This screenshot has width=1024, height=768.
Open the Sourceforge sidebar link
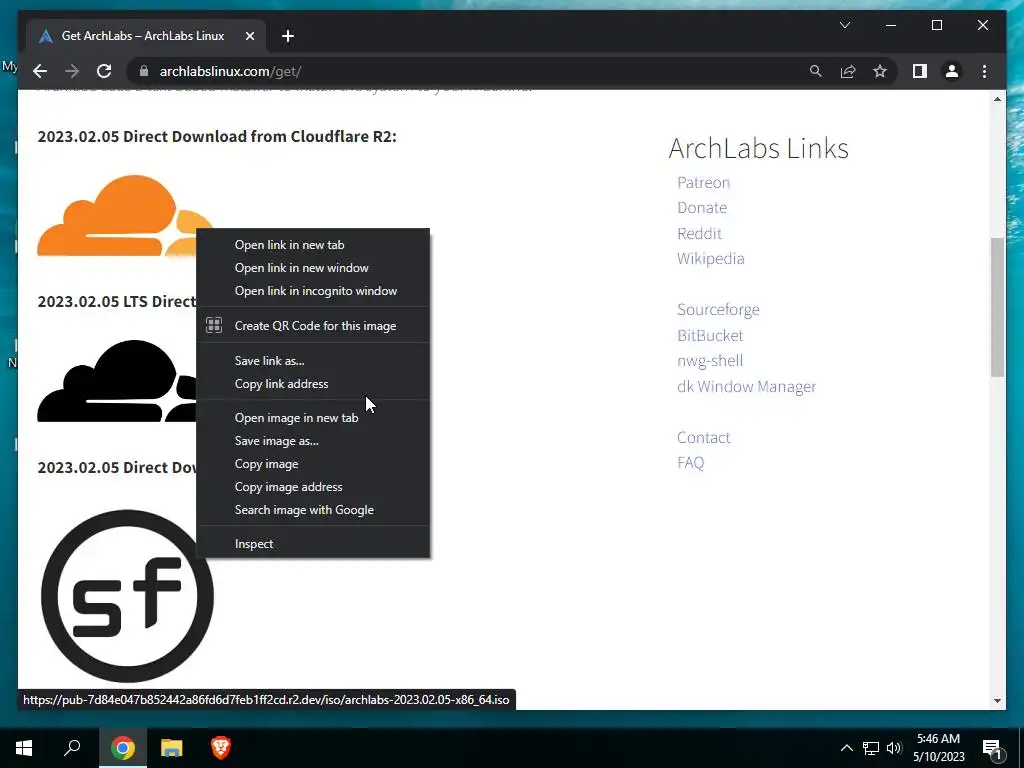[718, 310]
